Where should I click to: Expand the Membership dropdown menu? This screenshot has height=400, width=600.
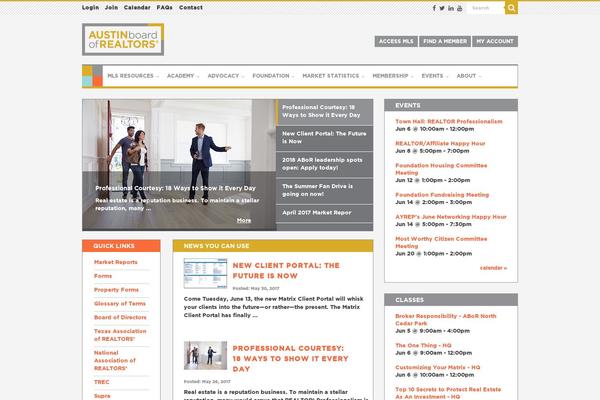pyautogui.click(x=391, y=76)
